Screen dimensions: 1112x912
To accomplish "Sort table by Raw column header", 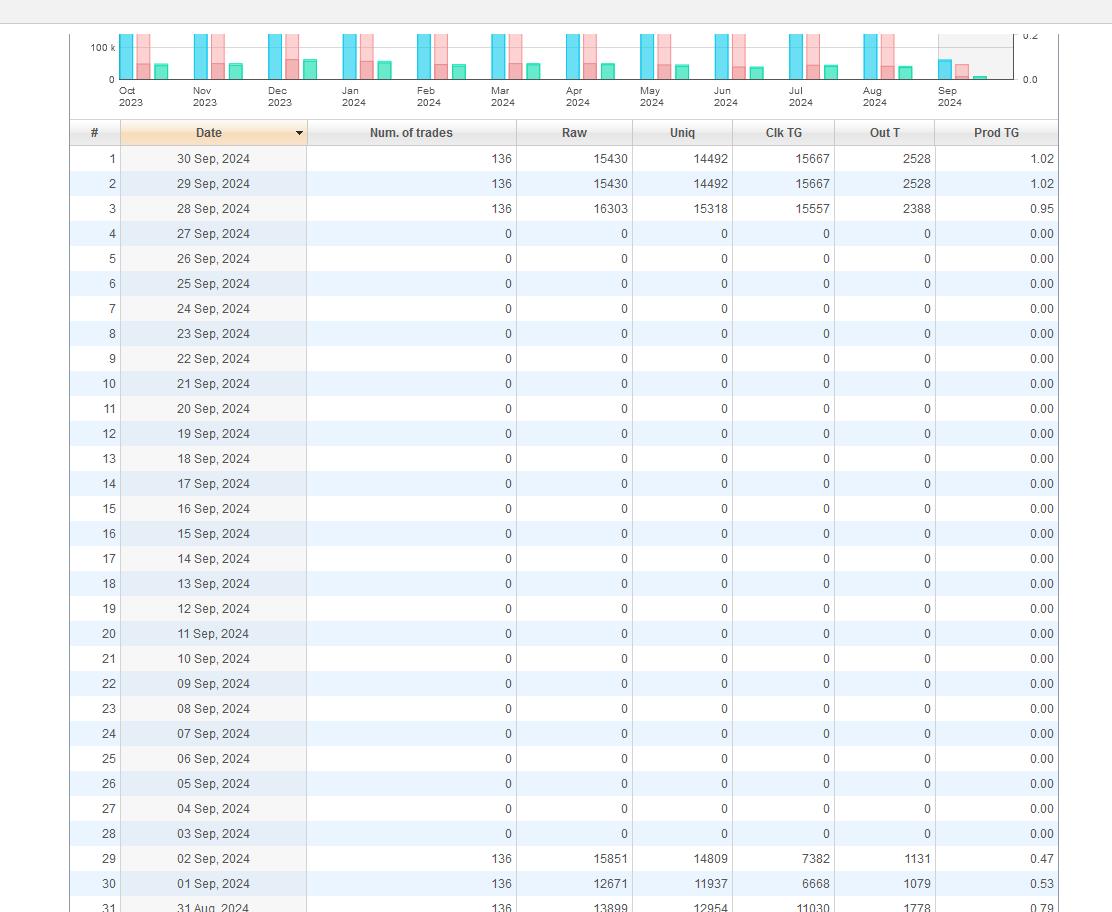I will (574, 133).
